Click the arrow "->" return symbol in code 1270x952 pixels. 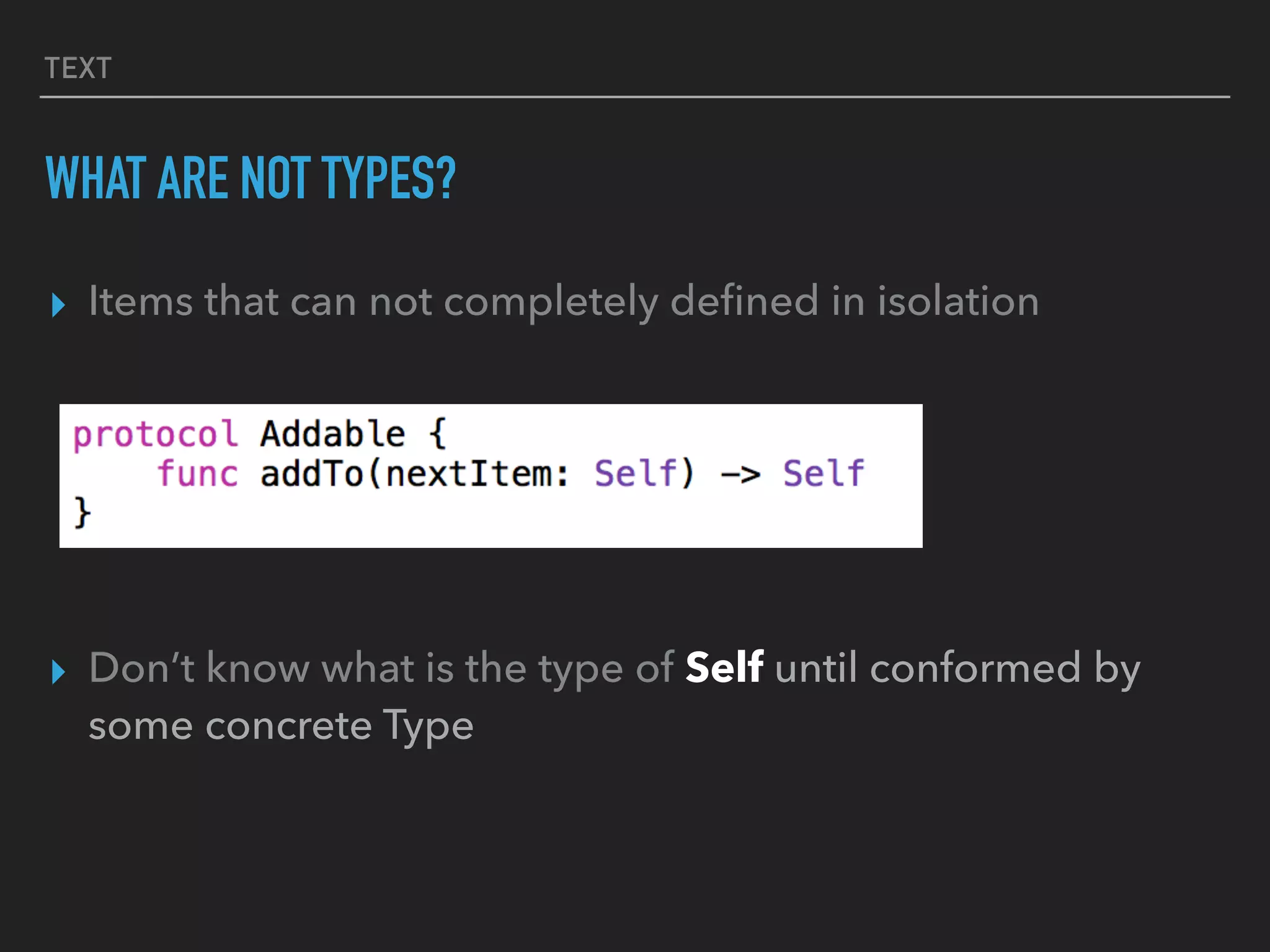point(740,475)
